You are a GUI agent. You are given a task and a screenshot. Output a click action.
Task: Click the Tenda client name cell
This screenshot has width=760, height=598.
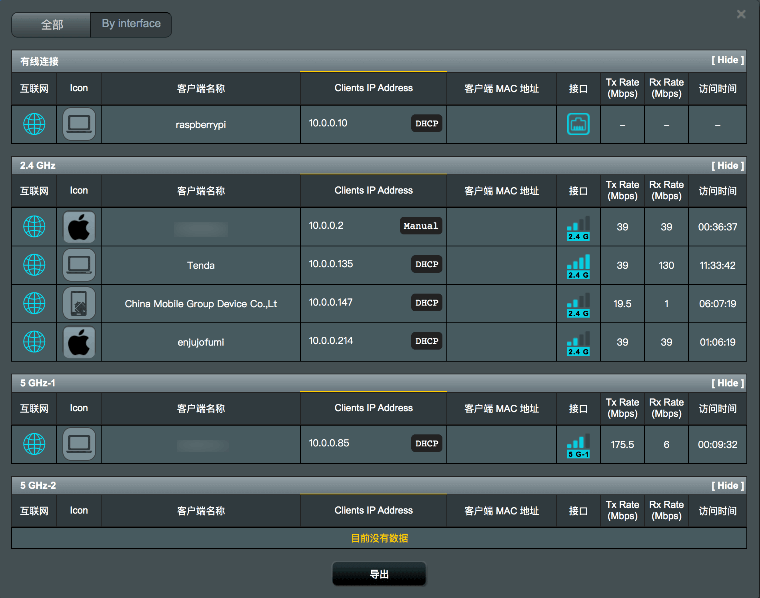tap(200, 265)
